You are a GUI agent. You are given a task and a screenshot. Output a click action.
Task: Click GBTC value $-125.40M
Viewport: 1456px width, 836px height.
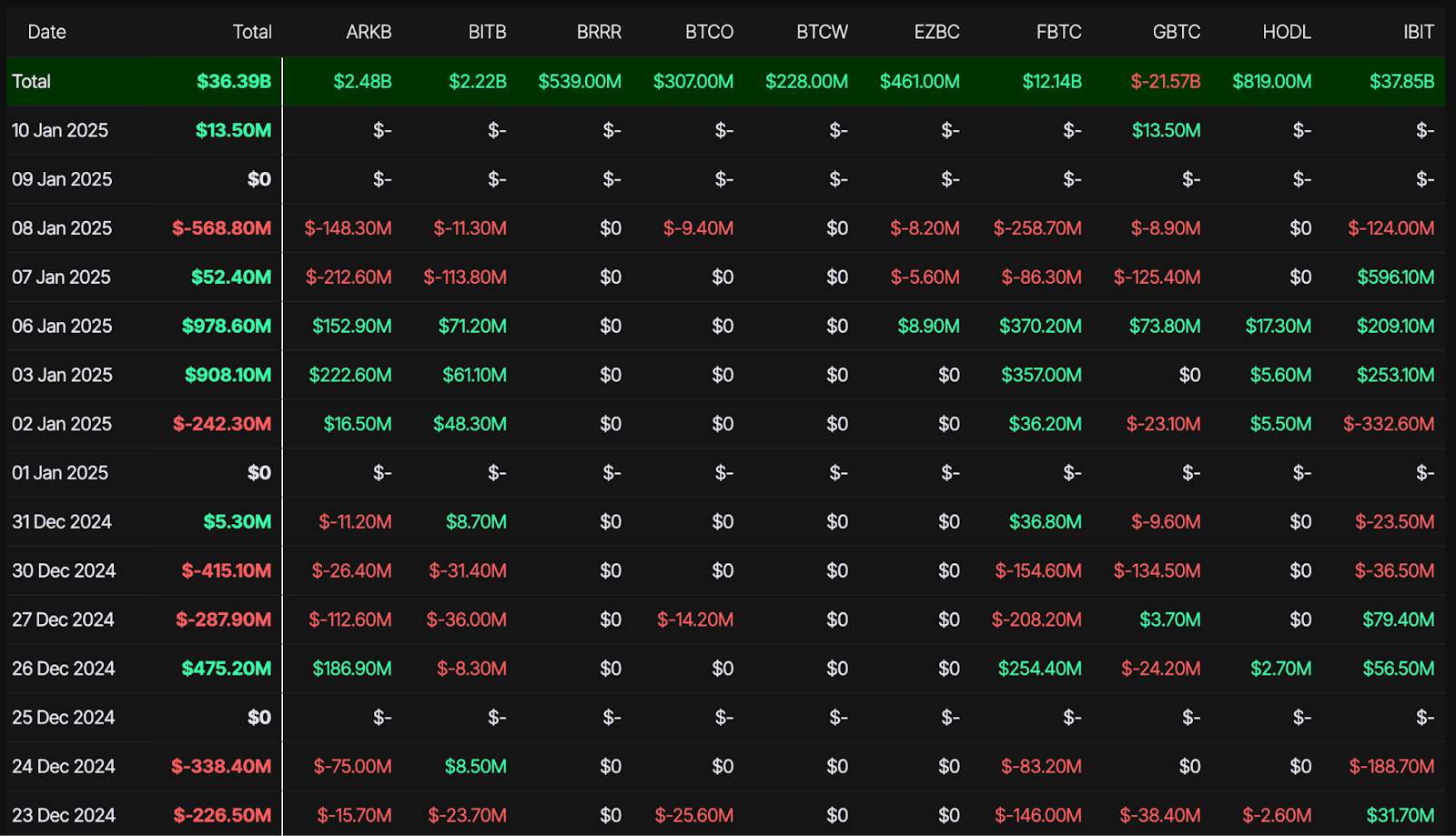pos(1157,277)
